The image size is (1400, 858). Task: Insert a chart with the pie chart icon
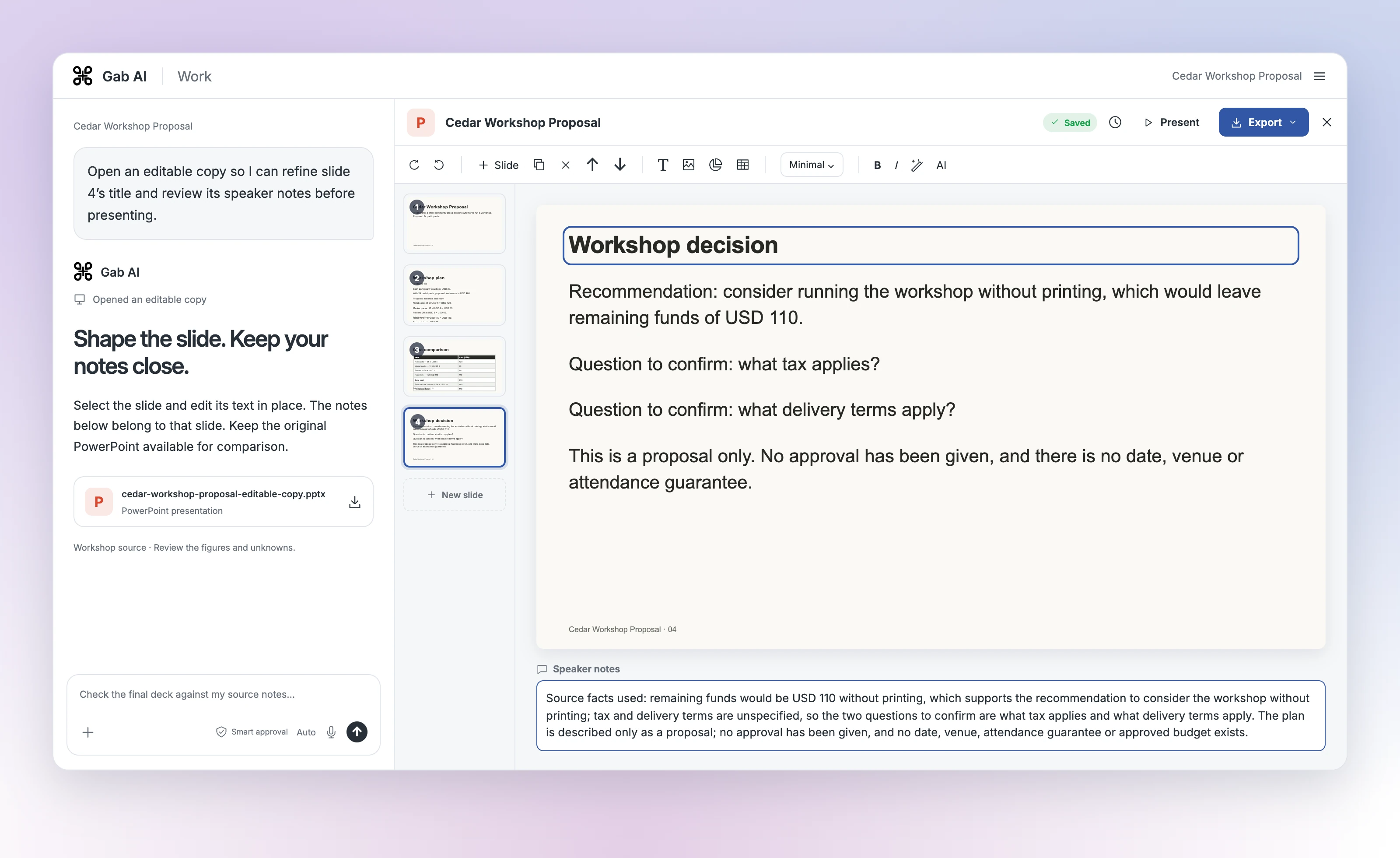tap(715, 165)
